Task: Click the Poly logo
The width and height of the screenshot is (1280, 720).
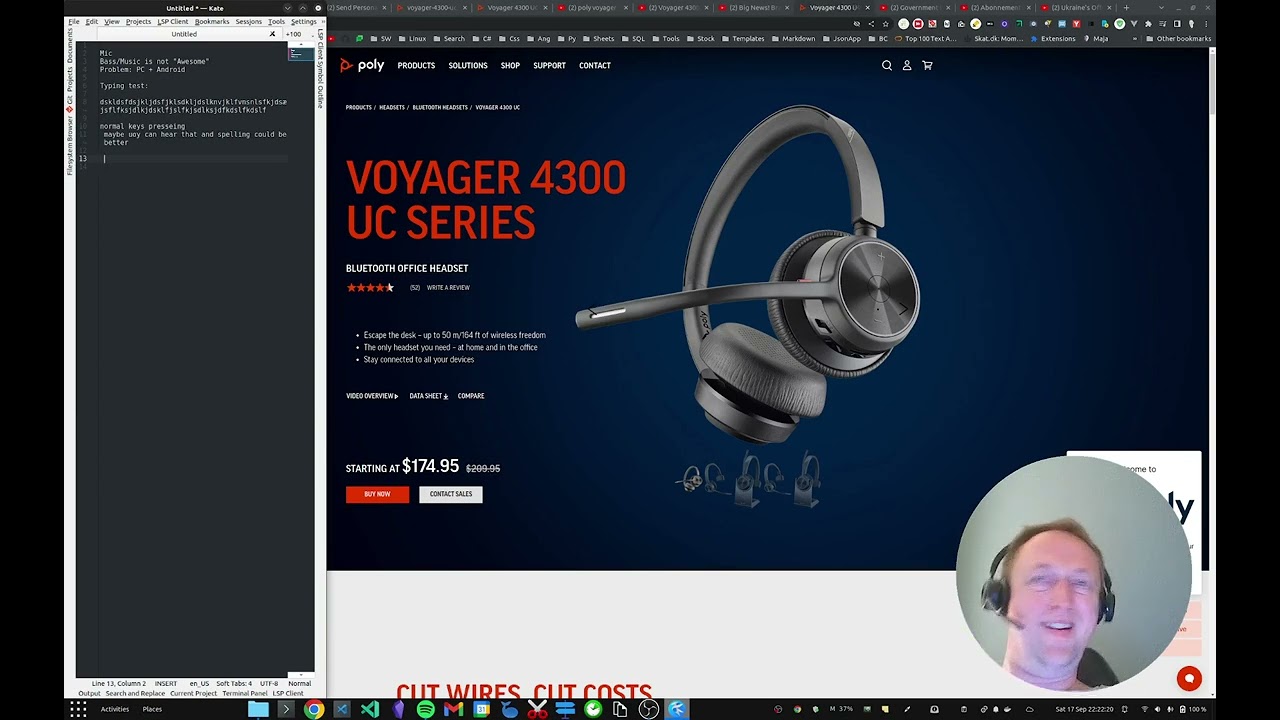Action: pyautogui.click(x=362, y=65)
